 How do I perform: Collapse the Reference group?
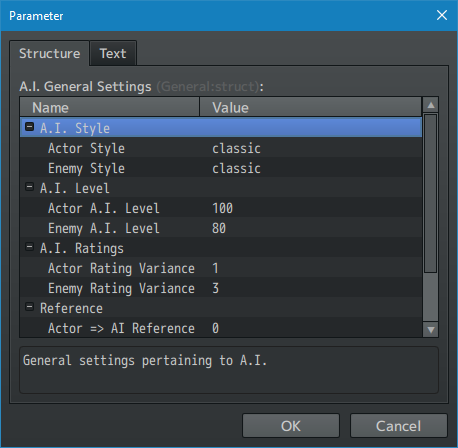click(30, 307)
